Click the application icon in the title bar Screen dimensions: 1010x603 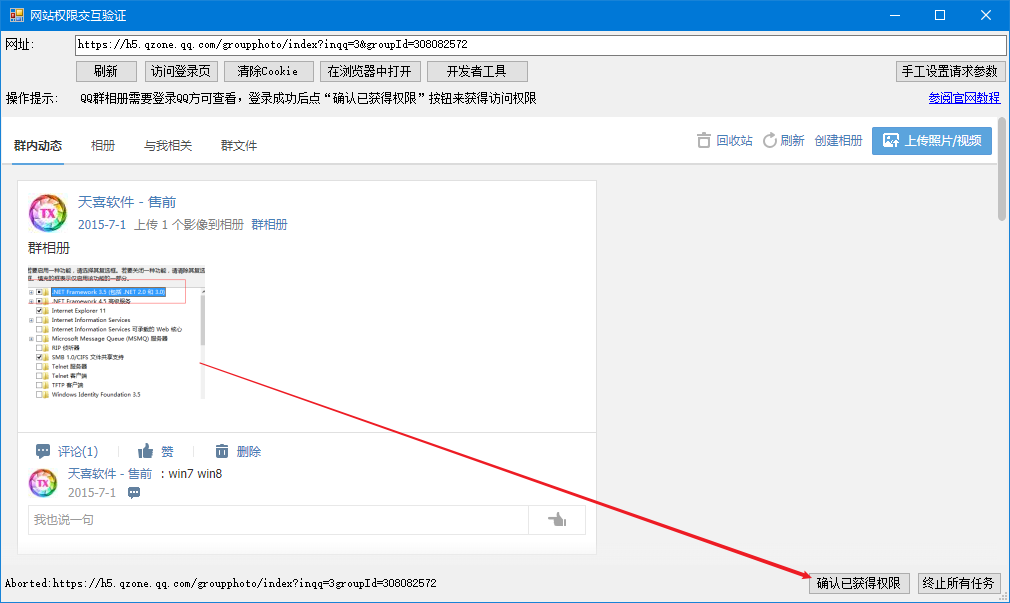(x=16, y=15)
